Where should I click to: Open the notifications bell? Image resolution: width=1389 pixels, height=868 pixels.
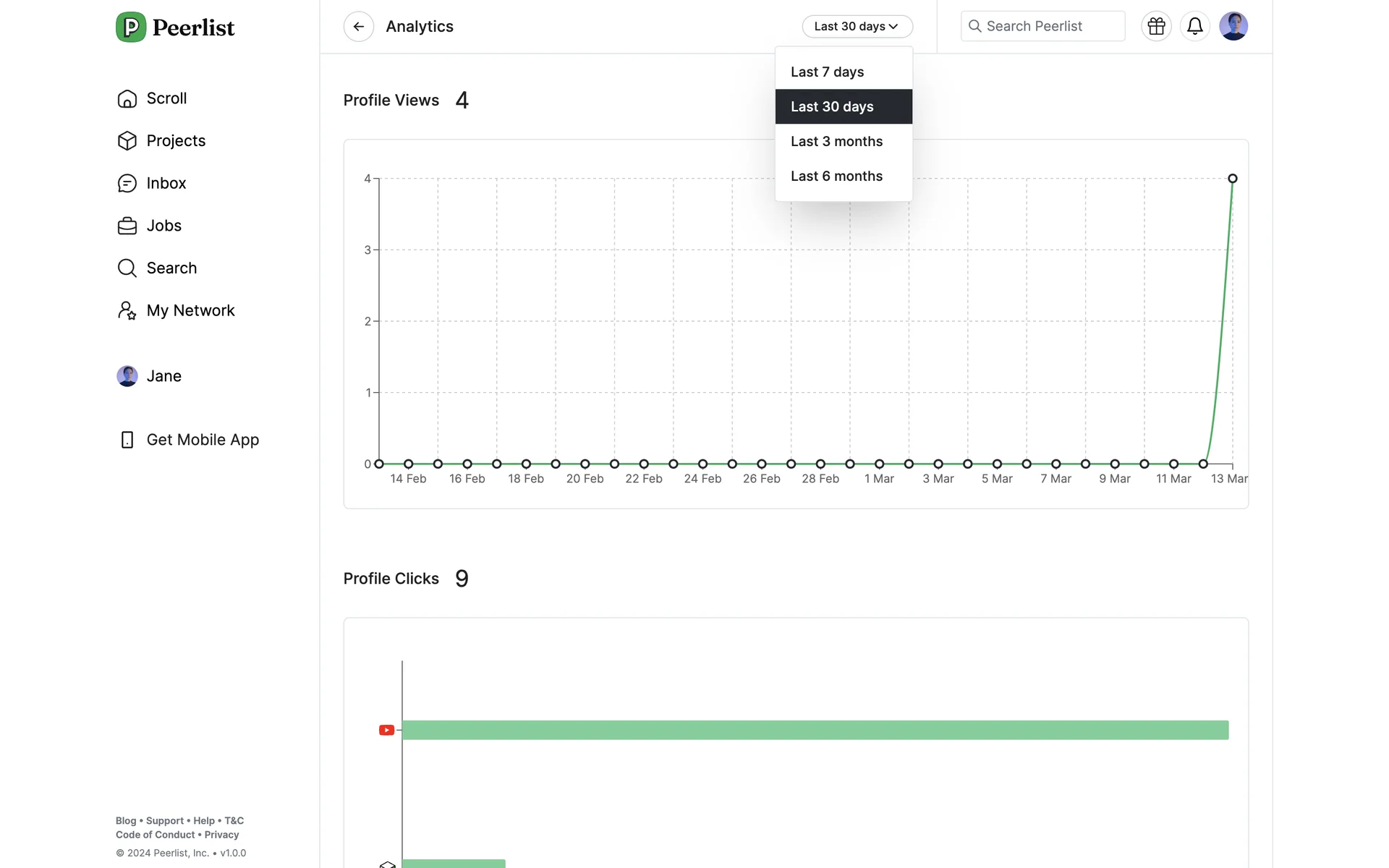tap(1194, 27)
